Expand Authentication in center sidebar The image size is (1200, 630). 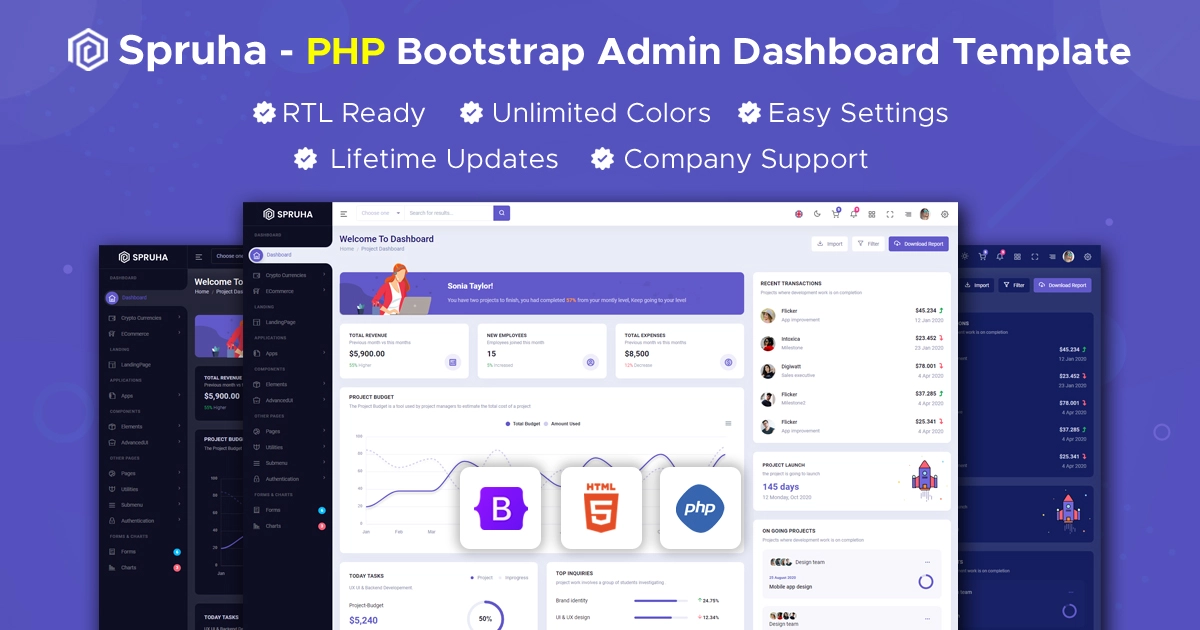(x=290, y=479)
